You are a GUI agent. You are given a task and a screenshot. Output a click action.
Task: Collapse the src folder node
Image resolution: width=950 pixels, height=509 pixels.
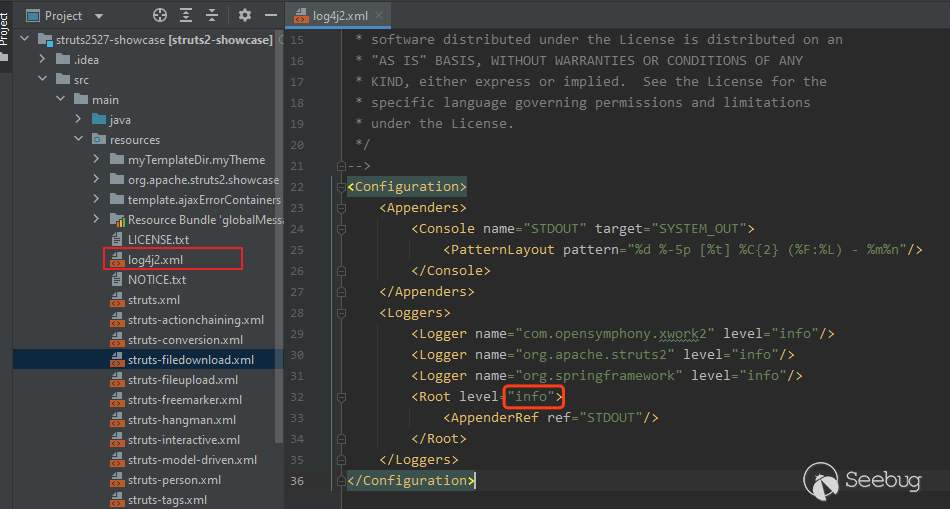tap(42, 80)
